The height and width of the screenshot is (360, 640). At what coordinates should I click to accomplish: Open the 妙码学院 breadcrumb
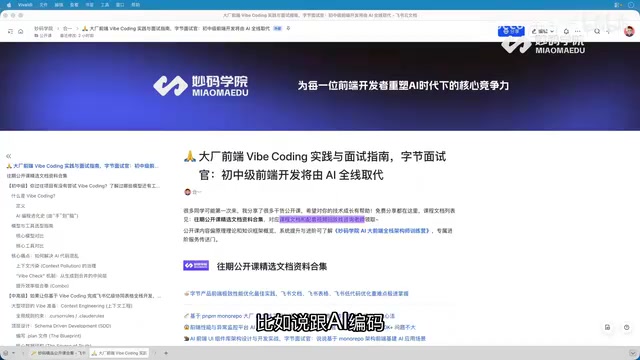43,29
